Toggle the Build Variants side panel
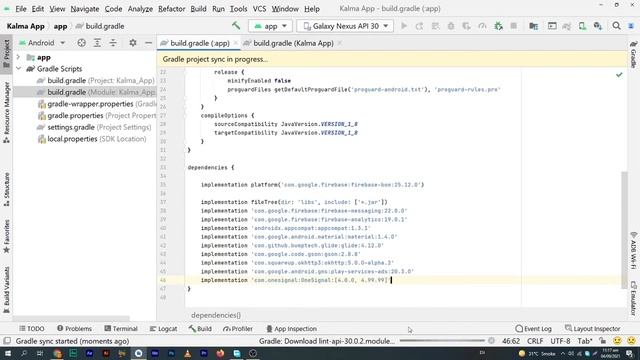The image size is (640, 360). pos(7,290)
